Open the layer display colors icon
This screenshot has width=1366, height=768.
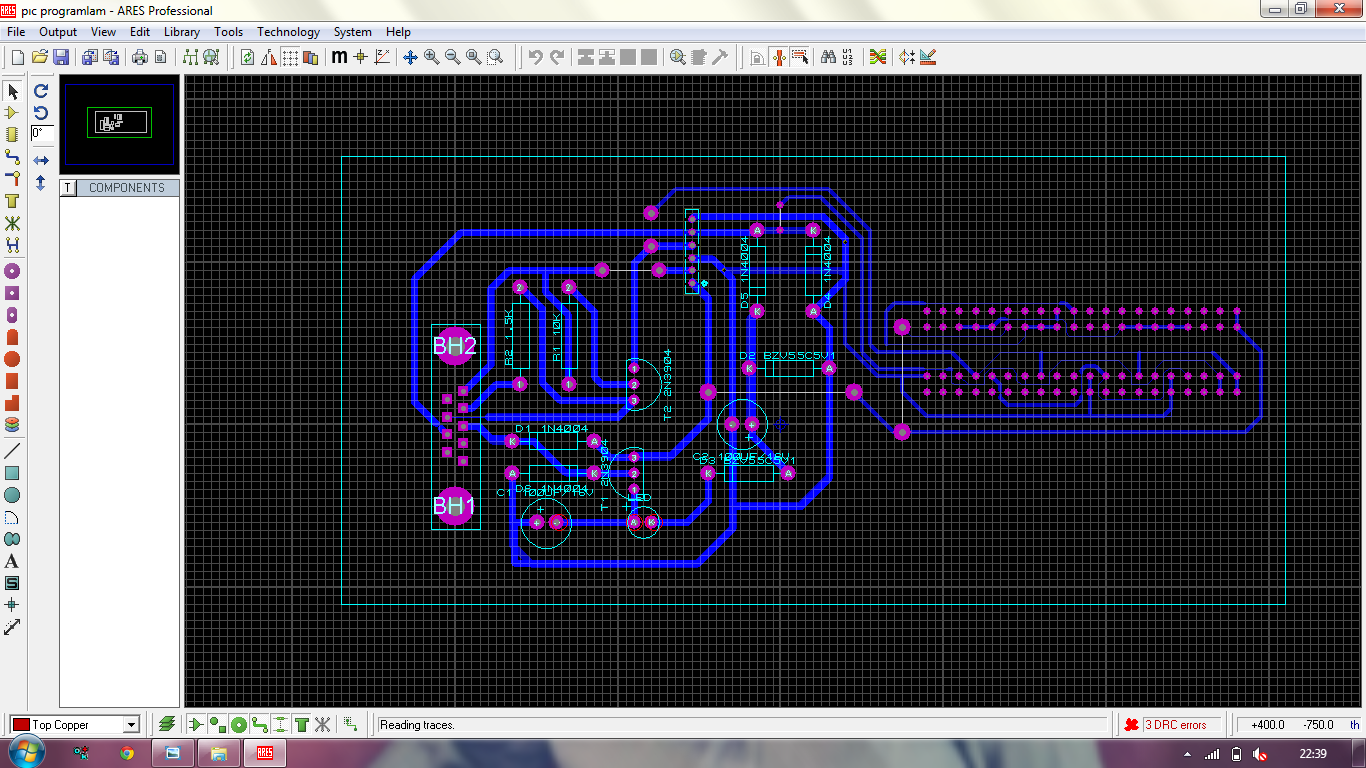(311, 57)
